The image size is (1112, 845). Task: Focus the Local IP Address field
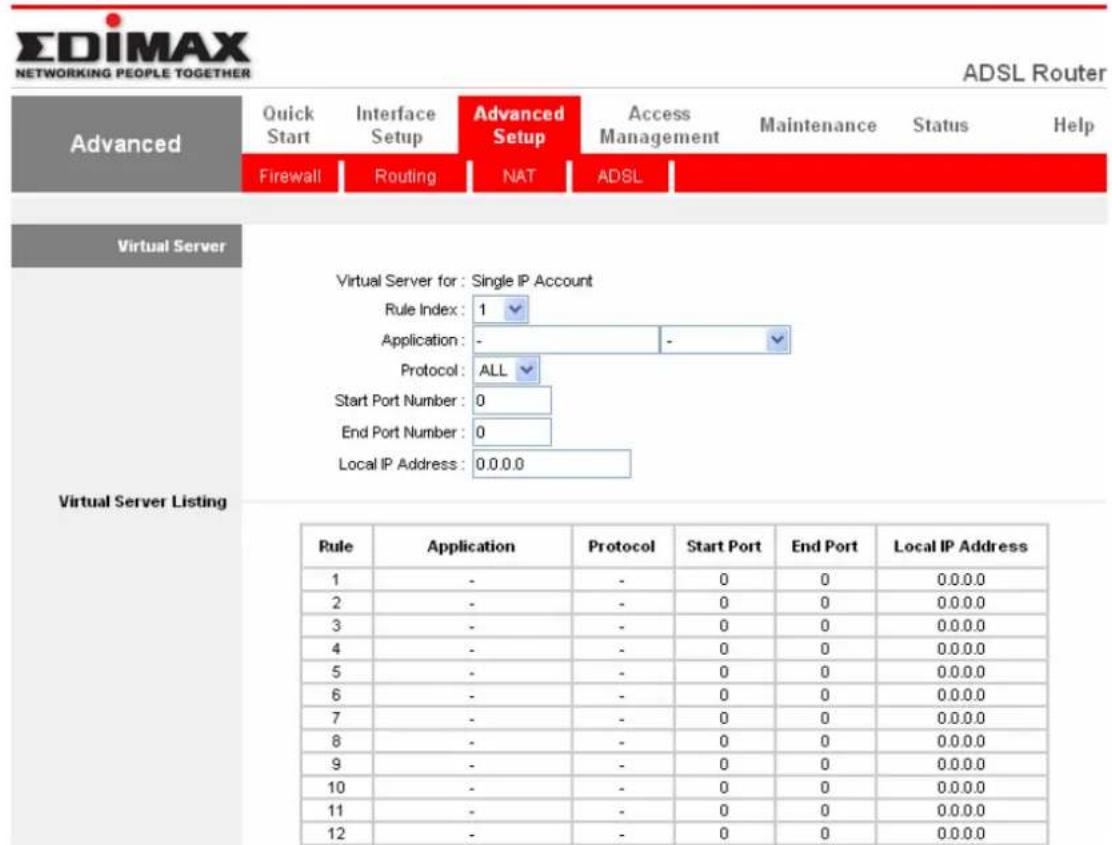pyautogui.click(x=552, y=464)
